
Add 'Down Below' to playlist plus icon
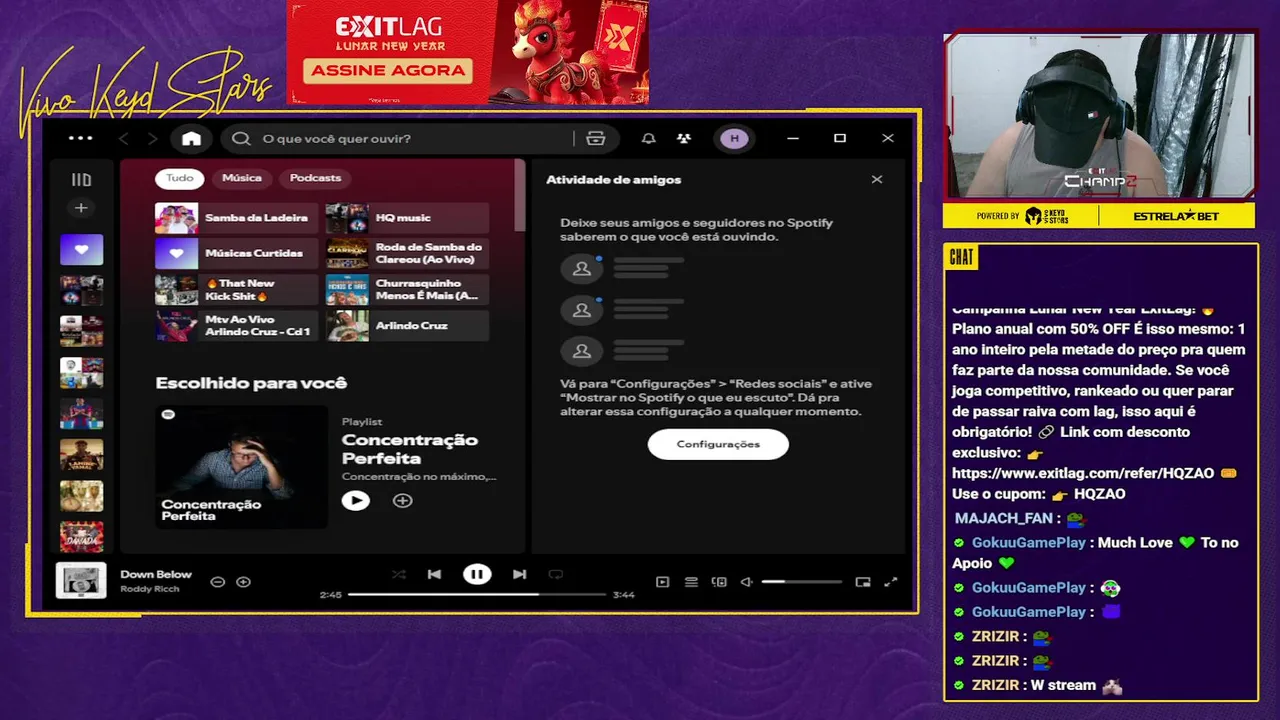(x=243, y=582)
